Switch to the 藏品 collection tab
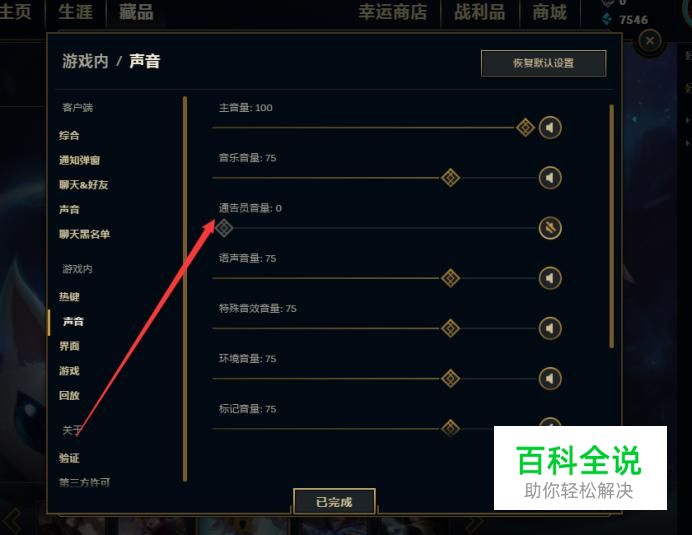 point(136,12)
